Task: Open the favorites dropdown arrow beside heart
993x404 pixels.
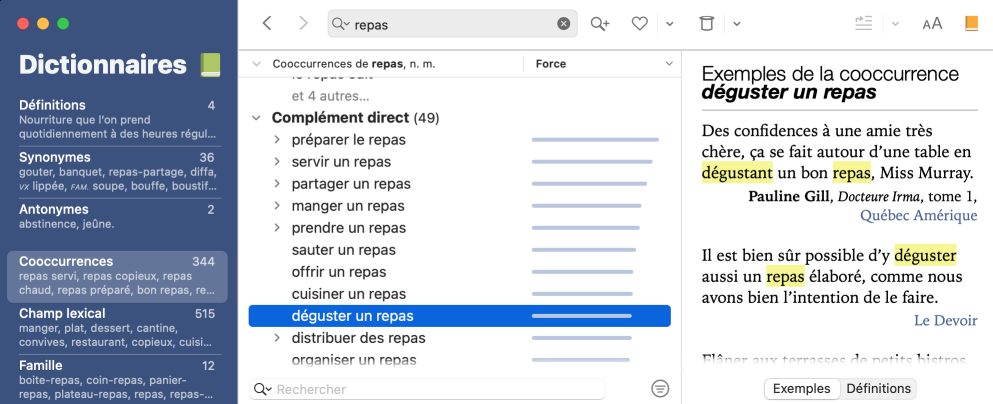Action: (669, 24)
